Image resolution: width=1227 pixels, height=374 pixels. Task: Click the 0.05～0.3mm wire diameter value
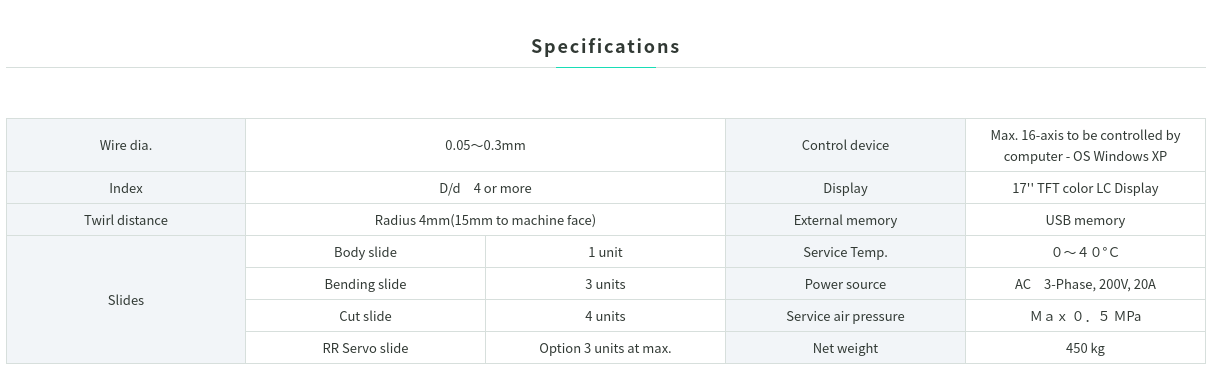485,145
